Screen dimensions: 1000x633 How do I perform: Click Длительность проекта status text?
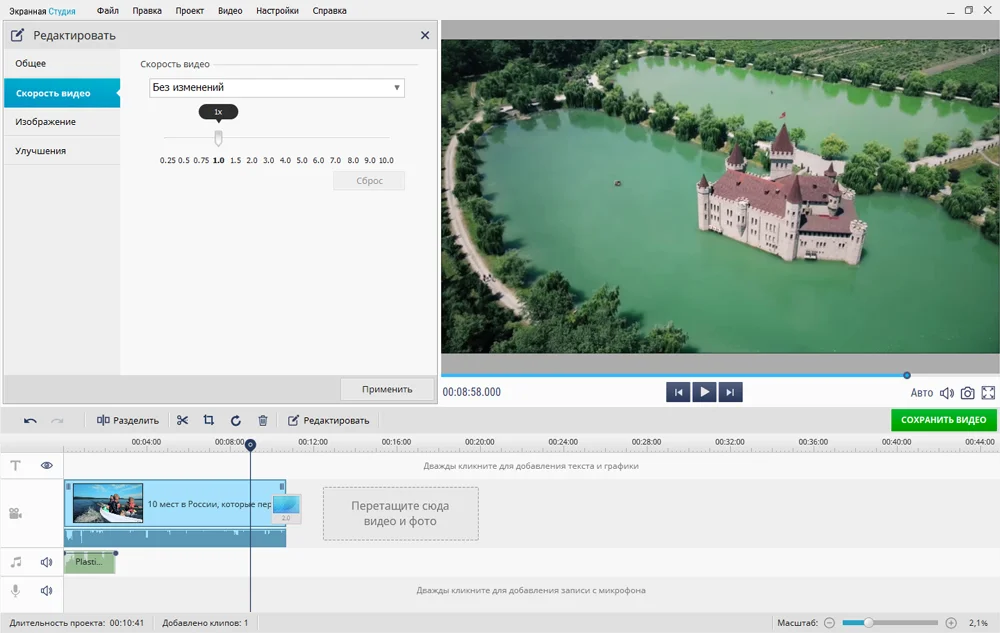[77, 623]
